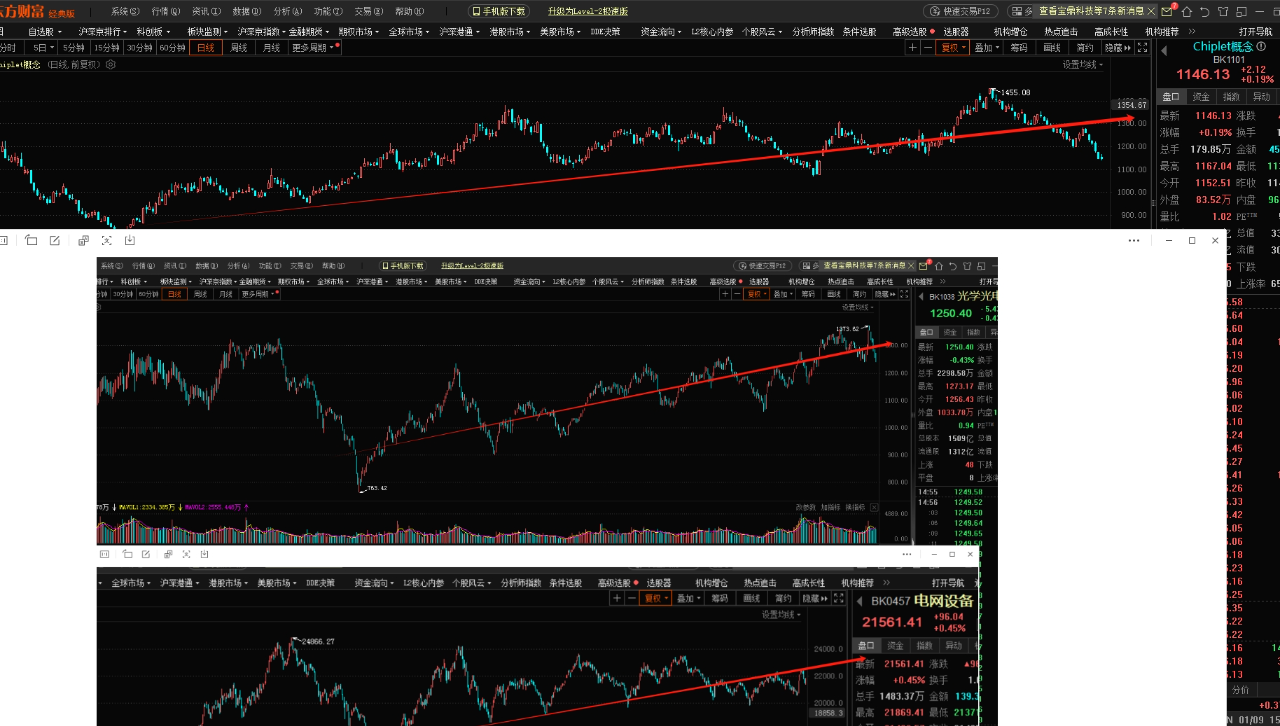Select 资金 tab in 电网设备 quote panel

click(896, 646)
